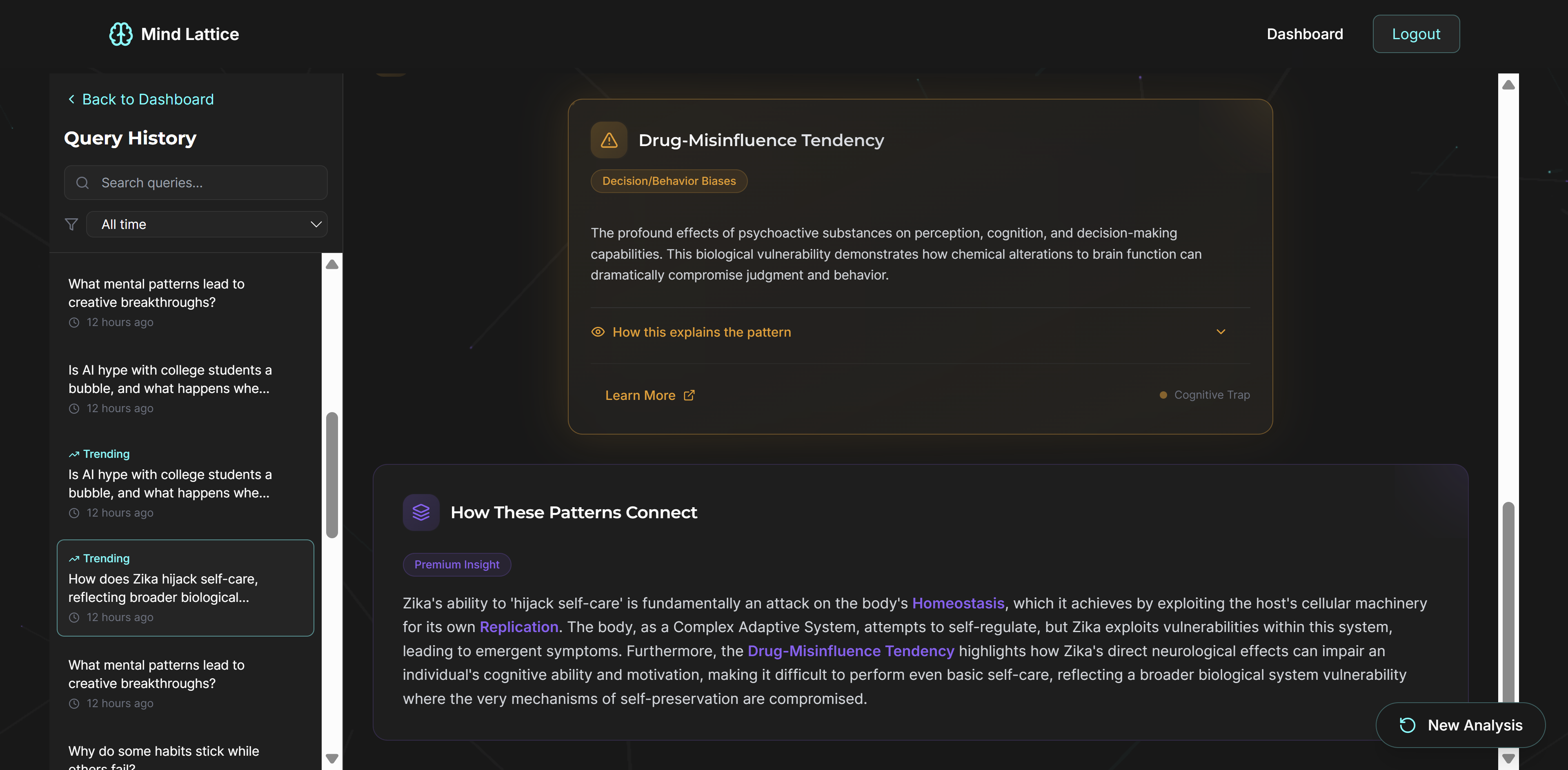The image size is (1568, 770).
Task: Click the Logout button
Action: pyautogui.click(x=1416, y=34)
